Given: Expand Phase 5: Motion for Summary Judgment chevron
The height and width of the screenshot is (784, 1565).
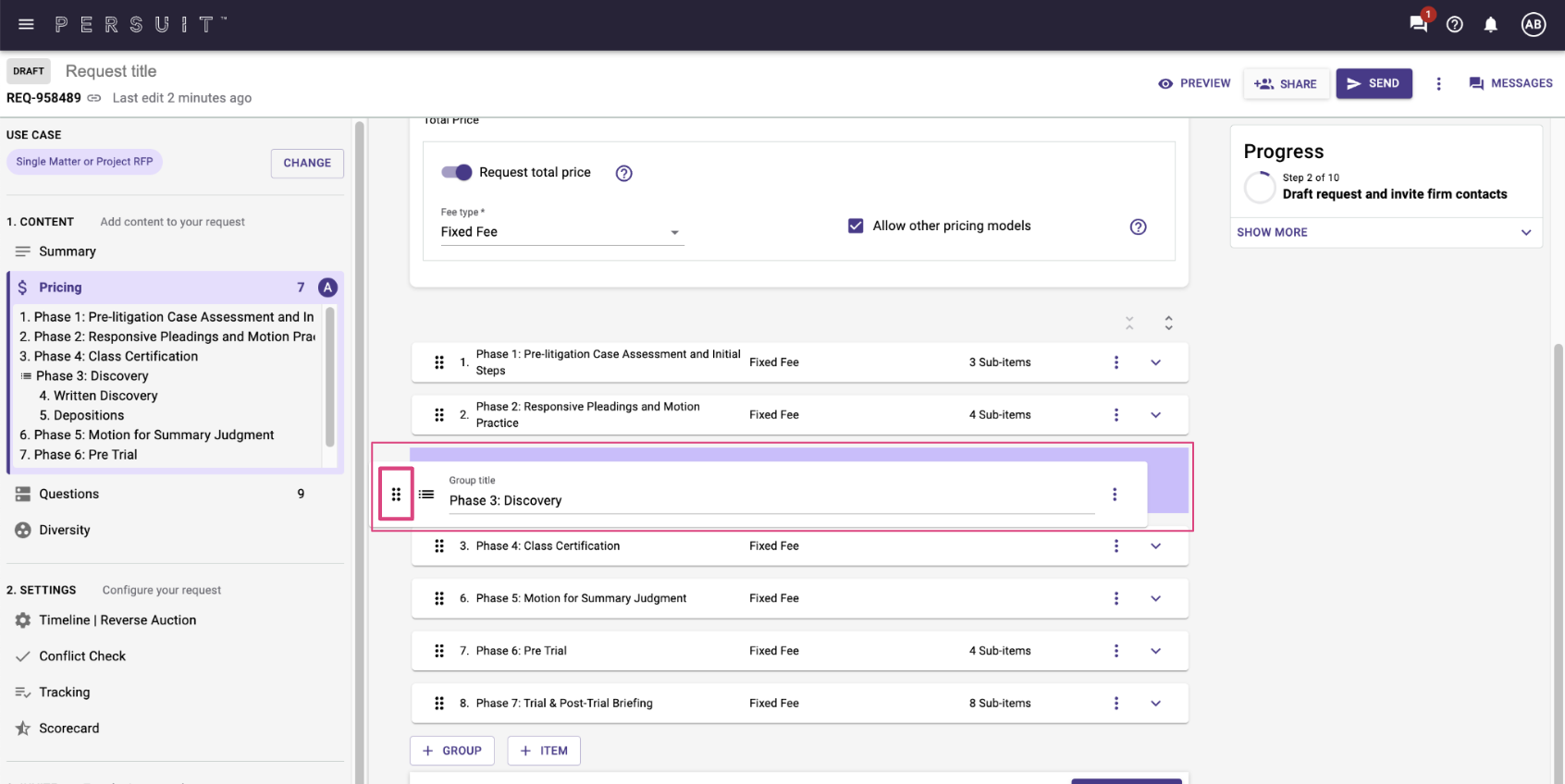Looking at the screenshot, I should [x=1156, y=598].
